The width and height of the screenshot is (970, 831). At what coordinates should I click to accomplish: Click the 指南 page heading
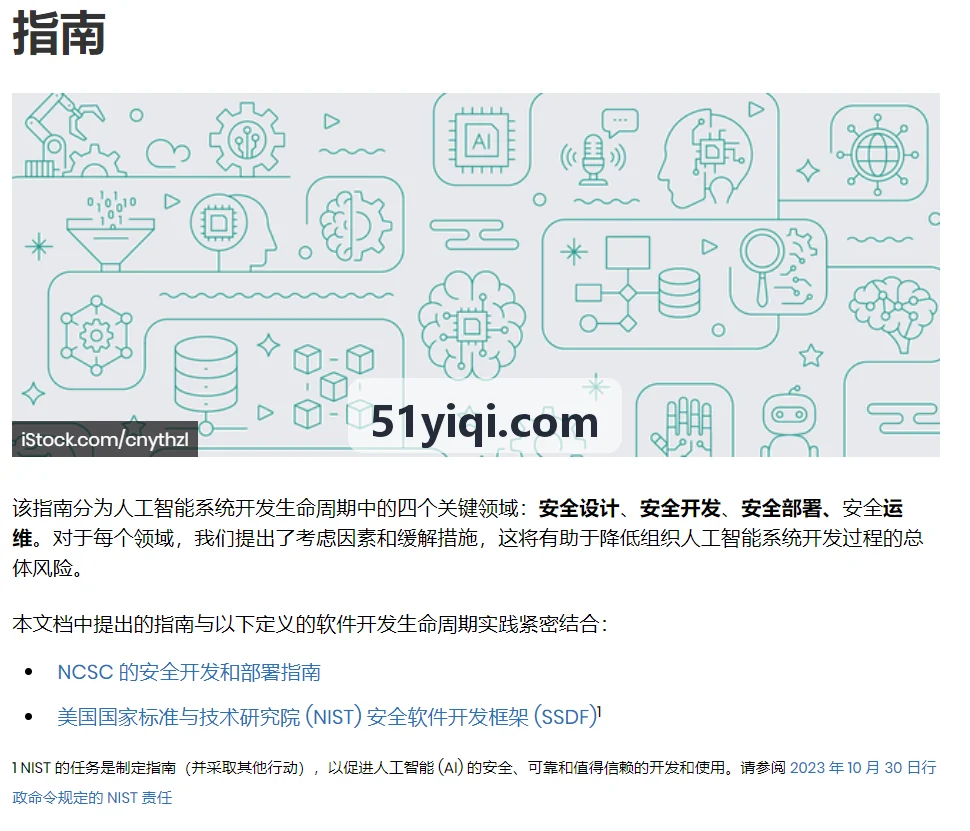59,33
